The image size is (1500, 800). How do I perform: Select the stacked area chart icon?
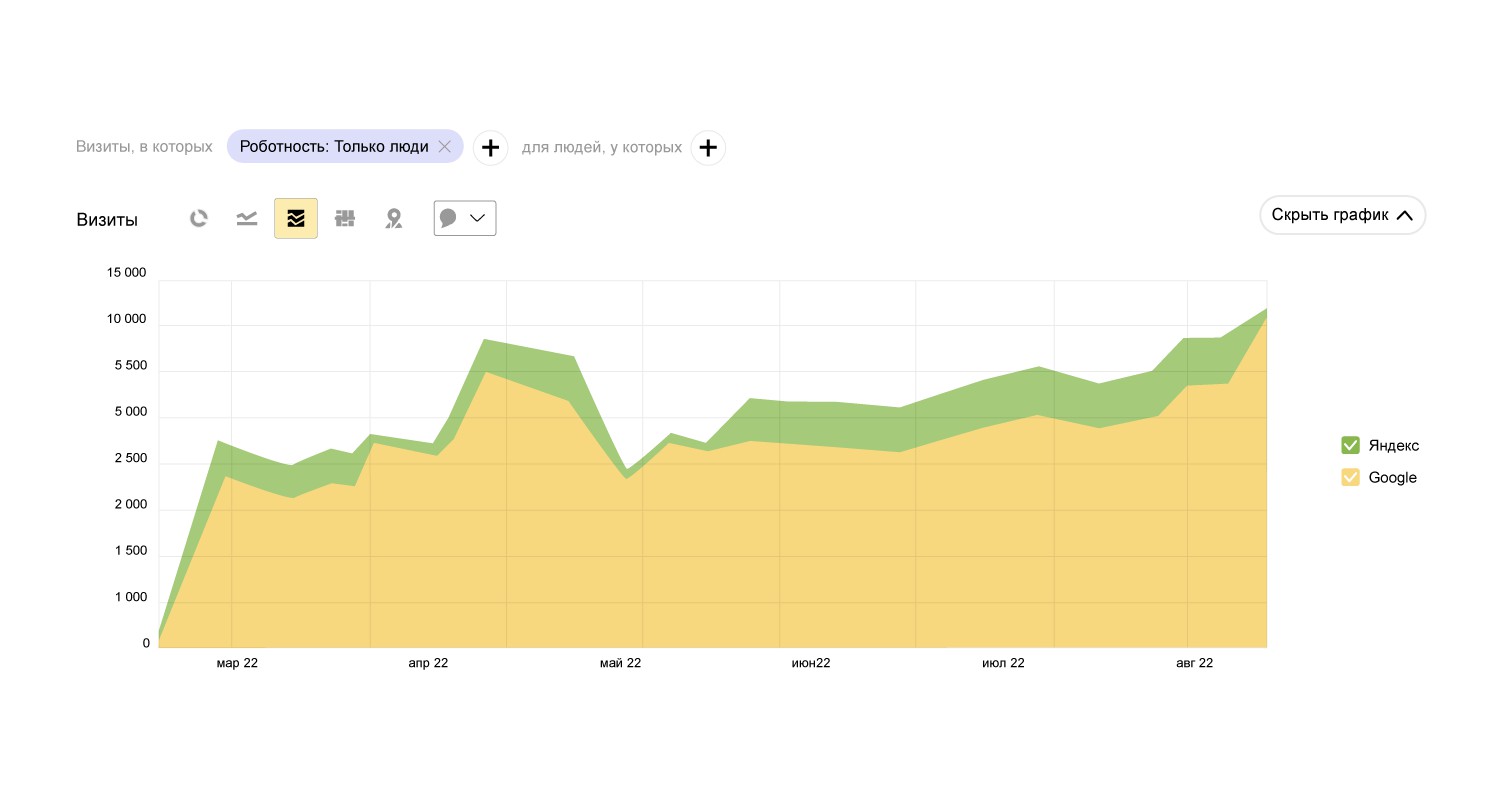296,218
